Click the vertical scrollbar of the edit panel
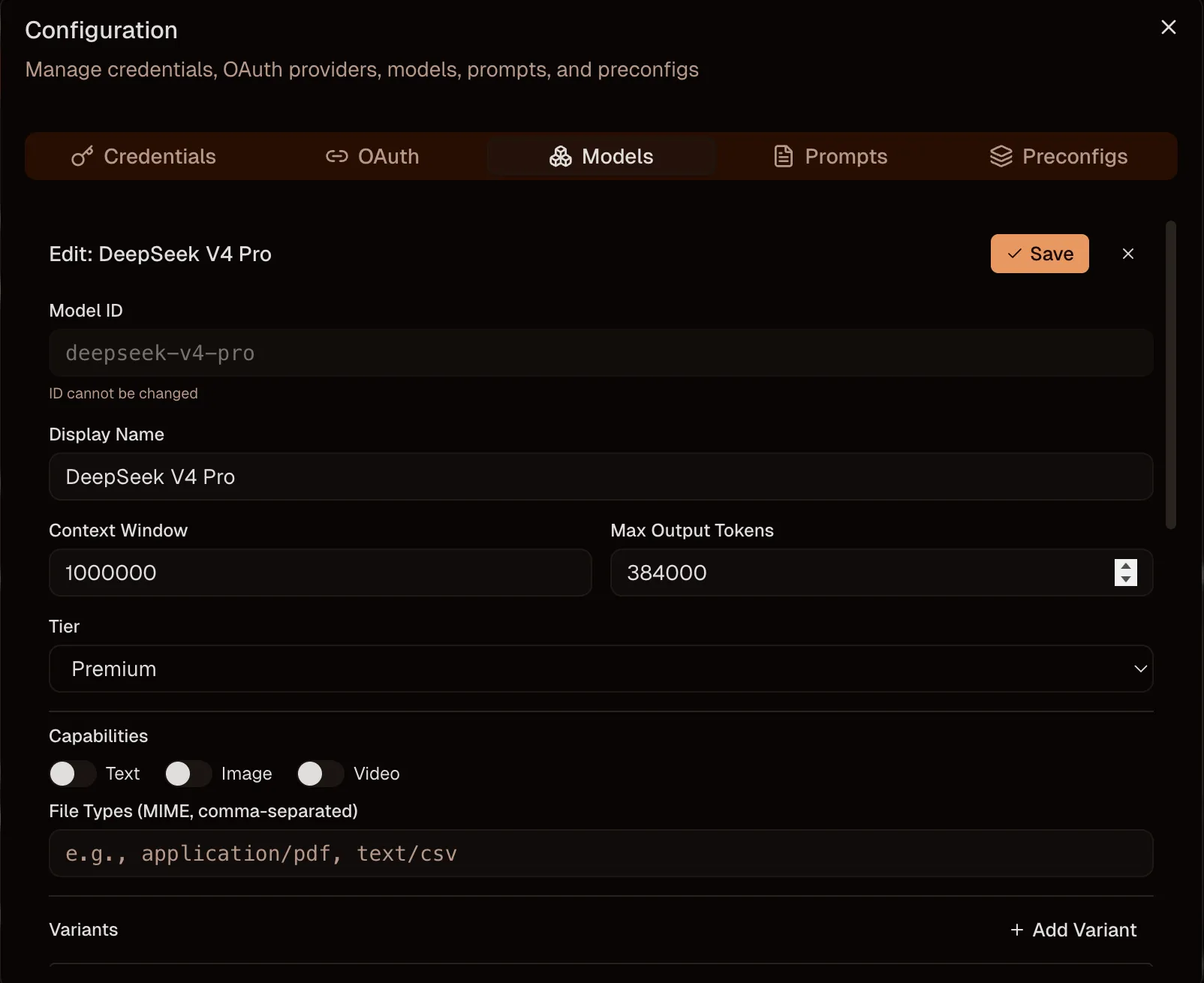 1171,375
